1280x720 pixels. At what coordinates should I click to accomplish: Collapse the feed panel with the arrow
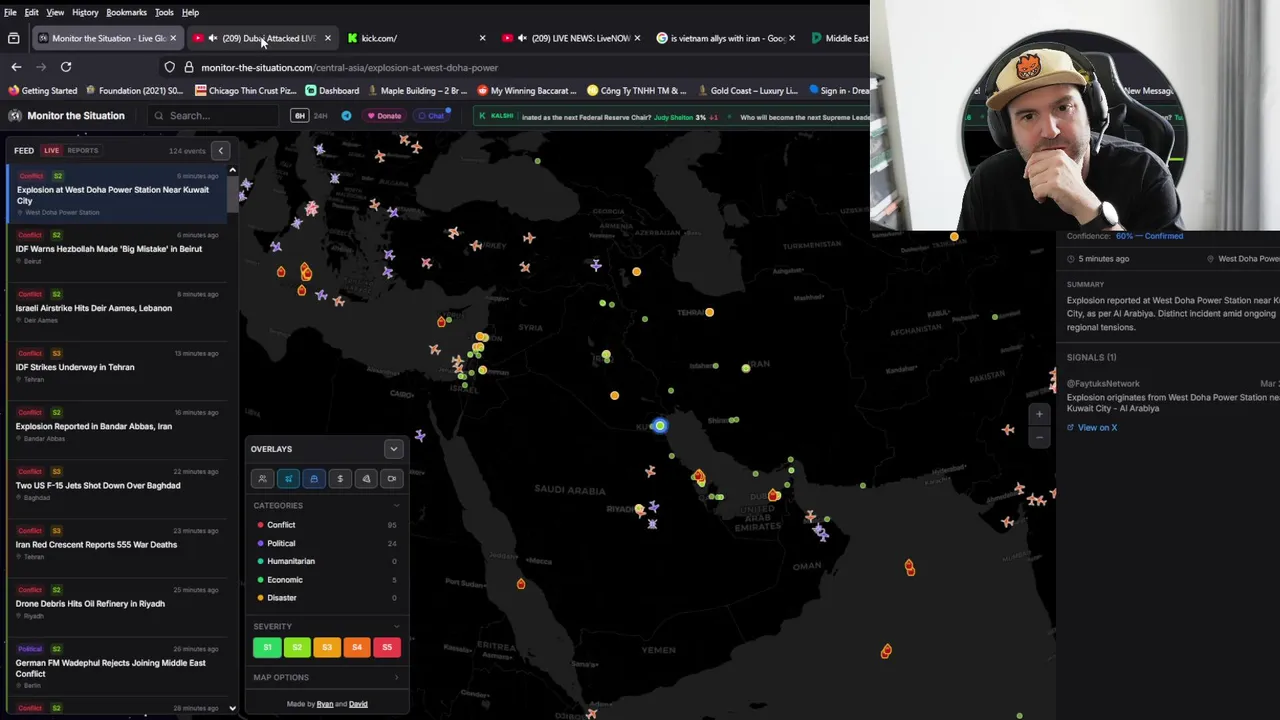(x=221, y=151)
